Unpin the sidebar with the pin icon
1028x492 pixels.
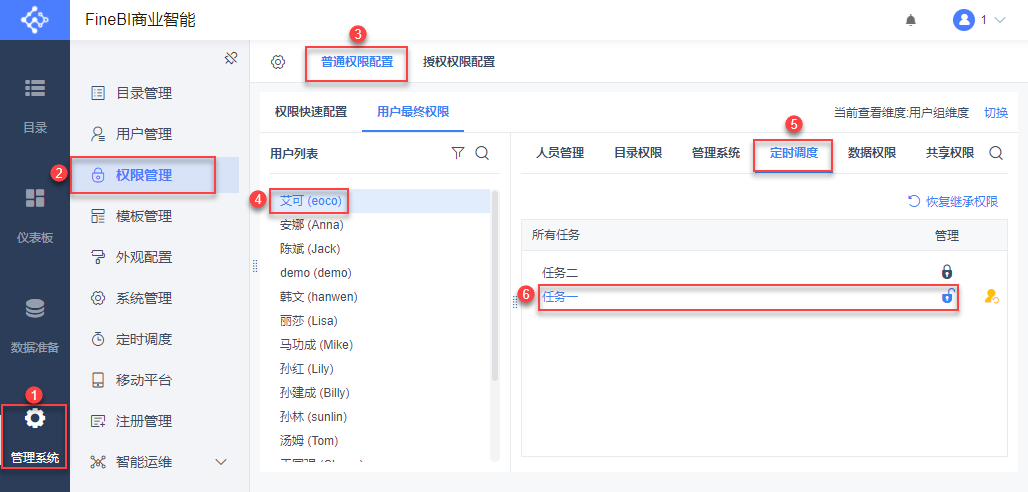230,58
